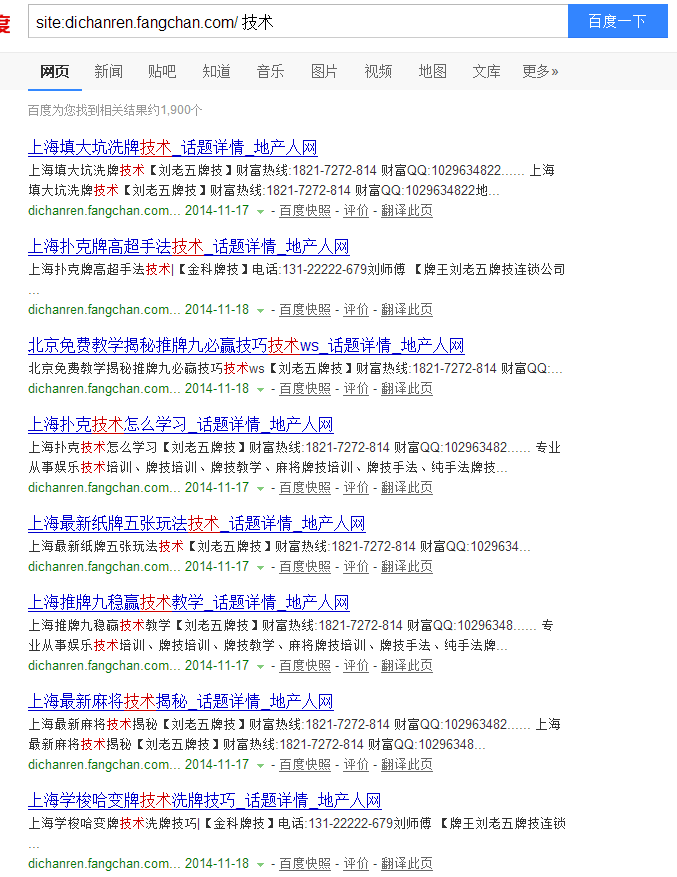Click 翻译此页 under 上海填大坑洗牌技术 result
677x877 pixels.
pos(407,211)
